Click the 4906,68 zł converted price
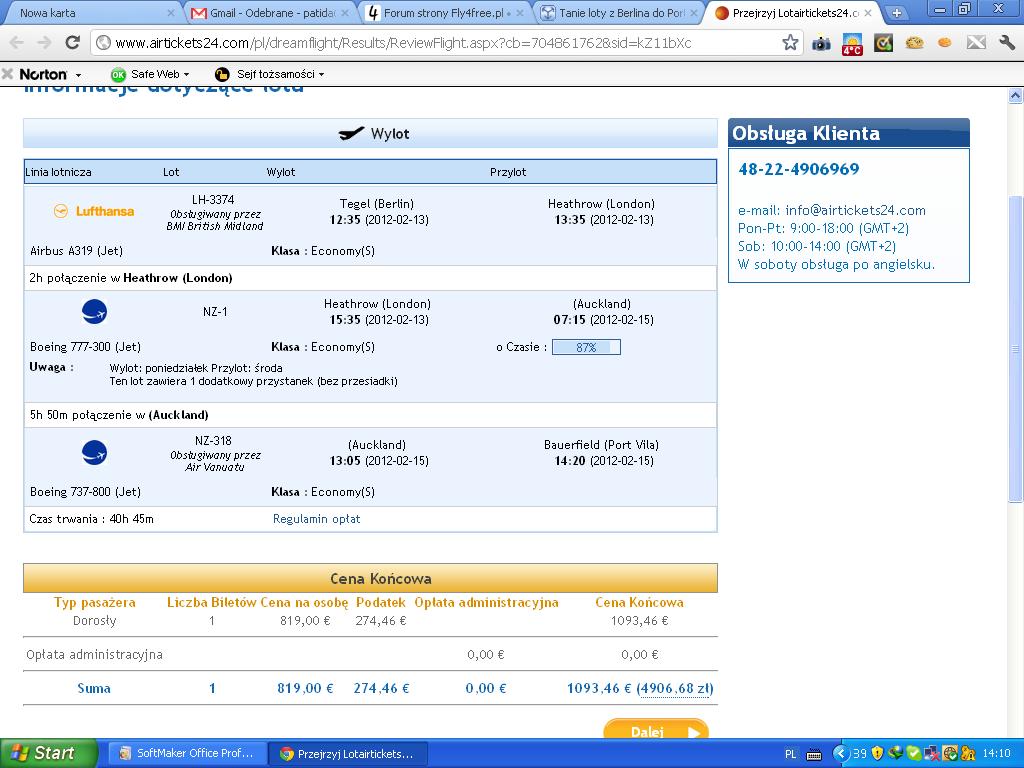This screenshot has width=1024, height=768. [x=676, y=688]
